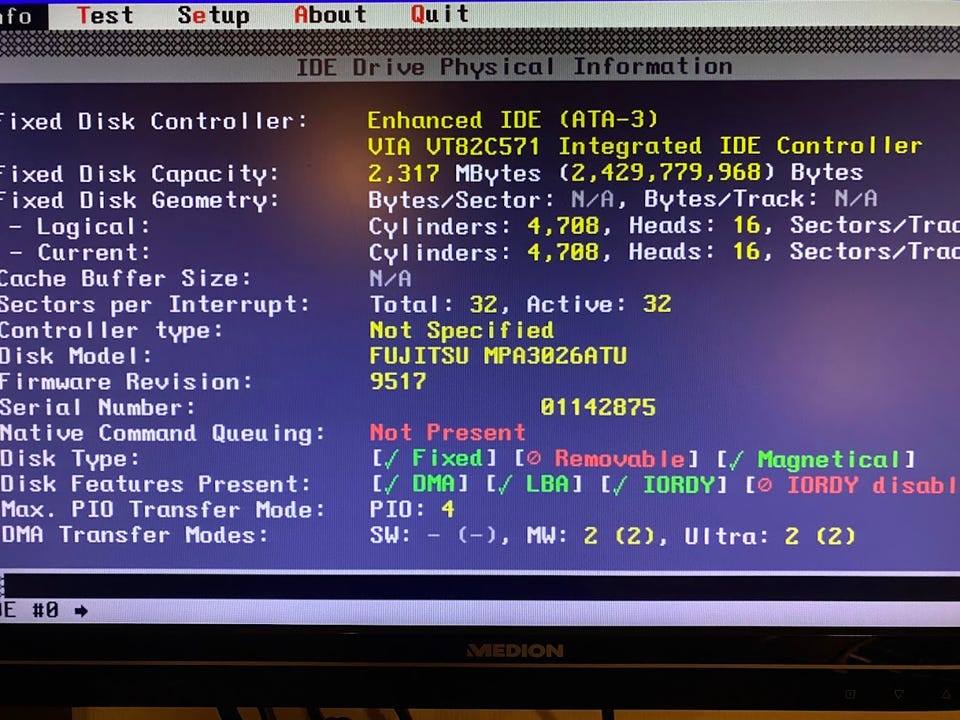The height and width of the screenshot is (720, 960).
Task: Click the FUJITSU MPA3026ATU disk model
Action: click(498, 356)
